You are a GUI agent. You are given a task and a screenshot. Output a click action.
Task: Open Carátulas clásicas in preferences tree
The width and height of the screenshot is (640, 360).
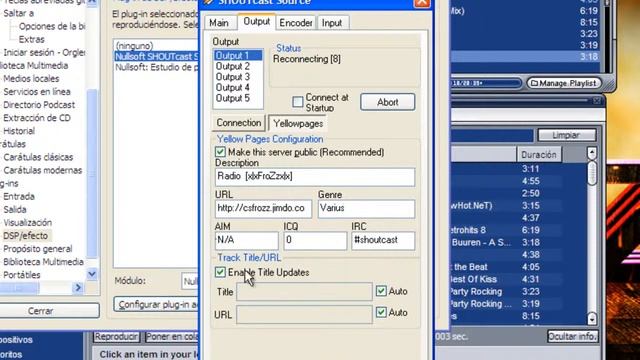(x=38, y=157)
